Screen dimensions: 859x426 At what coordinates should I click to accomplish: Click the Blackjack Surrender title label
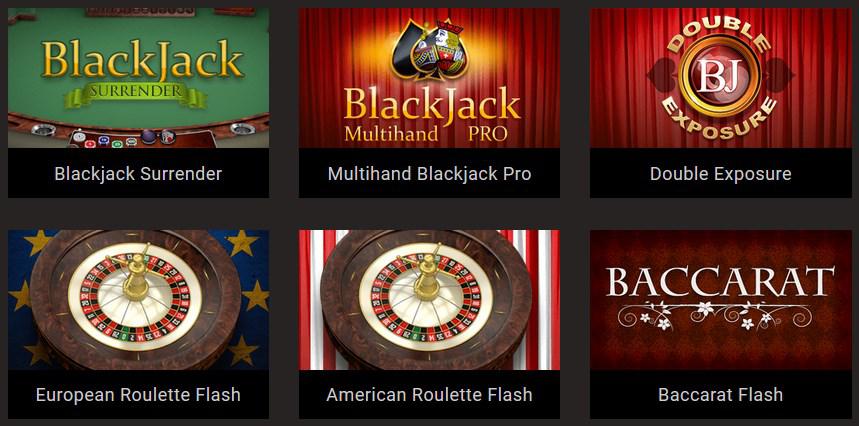tap(138, 174)
